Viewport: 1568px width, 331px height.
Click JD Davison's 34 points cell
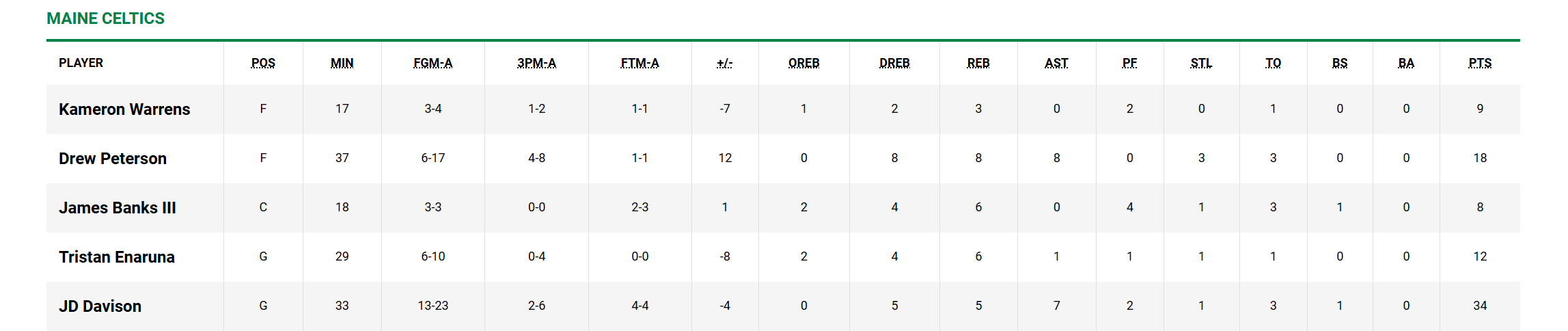pyautogui.click(x=1480, y=306)
